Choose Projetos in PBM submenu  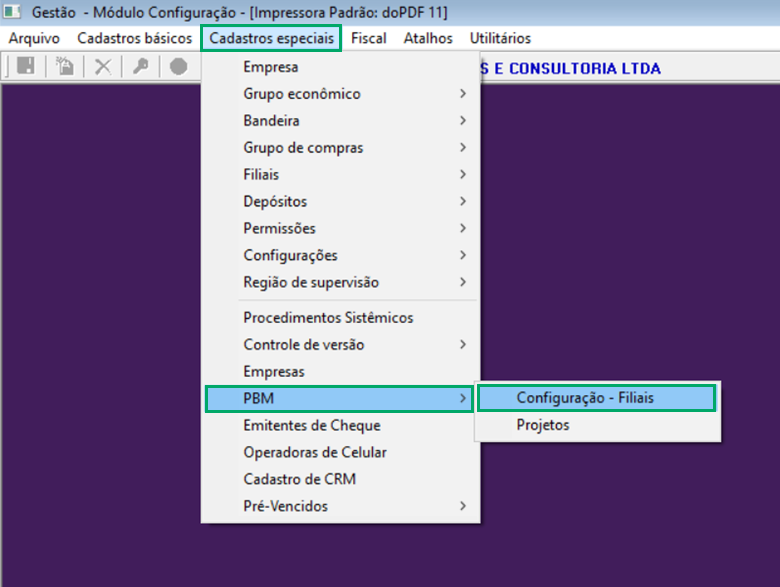coord(596,425)
